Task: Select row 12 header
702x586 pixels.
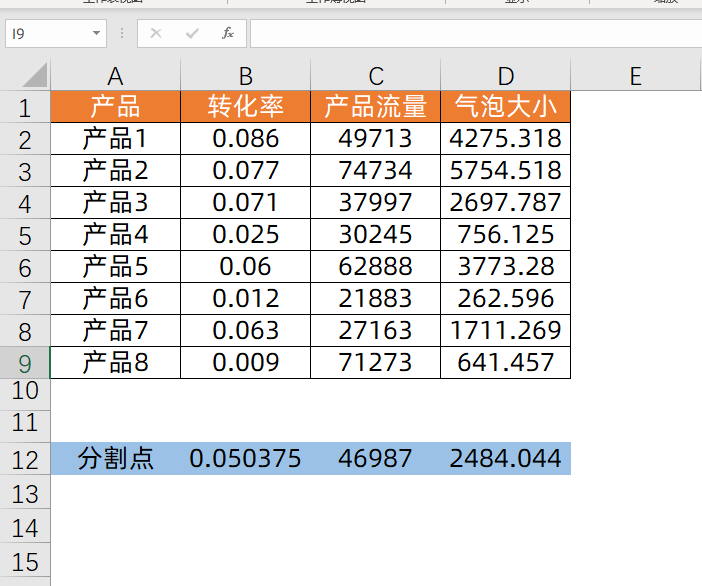Action: click(25, 459)
